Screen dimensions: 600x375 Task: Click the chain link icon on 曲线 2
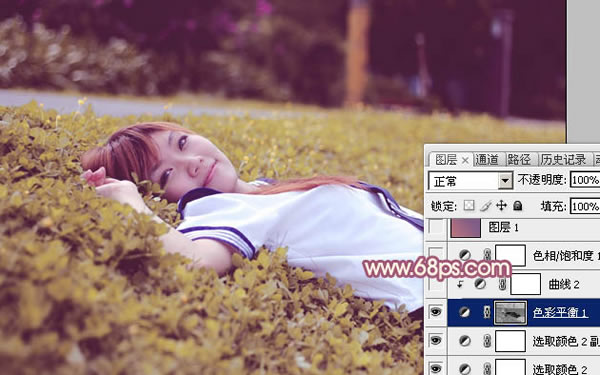(x=502, y=284)
